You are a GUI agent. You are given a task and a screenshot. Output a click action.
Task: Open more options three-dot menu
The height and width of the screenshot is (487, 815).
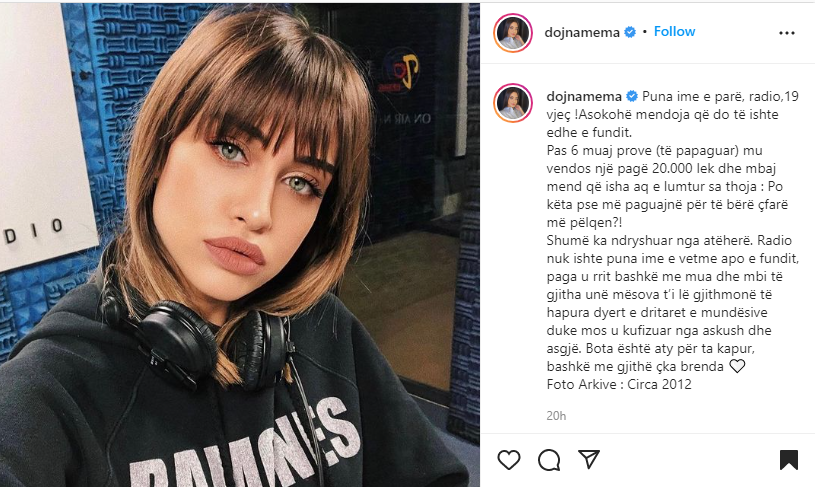pyautogui.click(x=787, y=33)
